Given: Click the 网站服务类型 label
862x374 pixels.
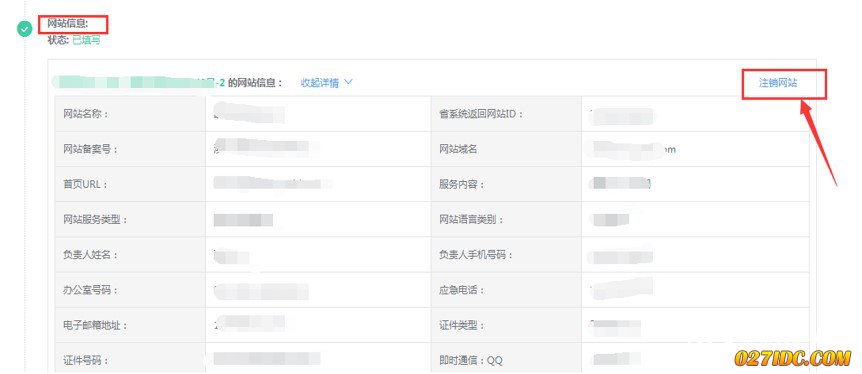Looking at the screenshot, I should click(95, 219).
